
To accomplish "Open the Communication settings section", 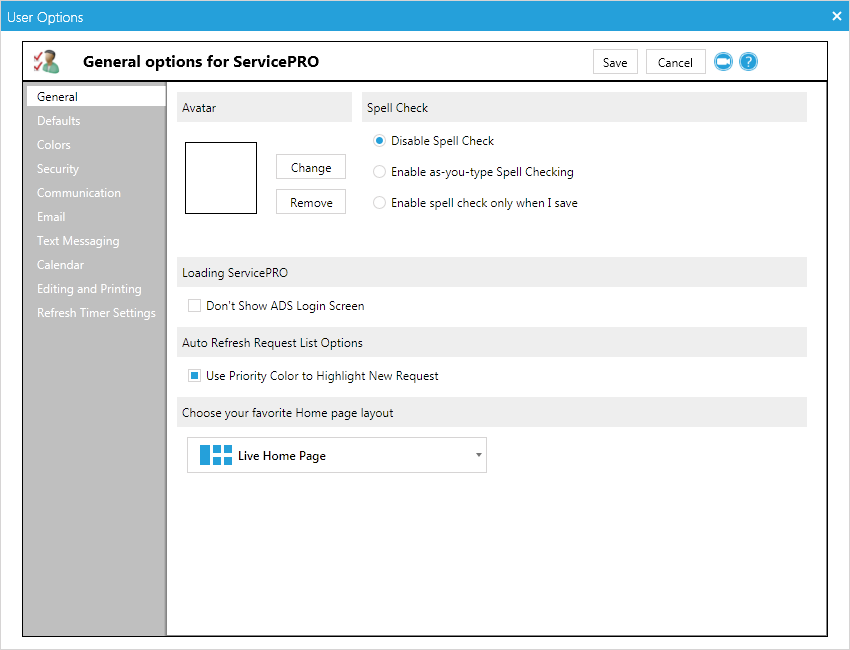I will pyautogui.click(x=79, y=193).
